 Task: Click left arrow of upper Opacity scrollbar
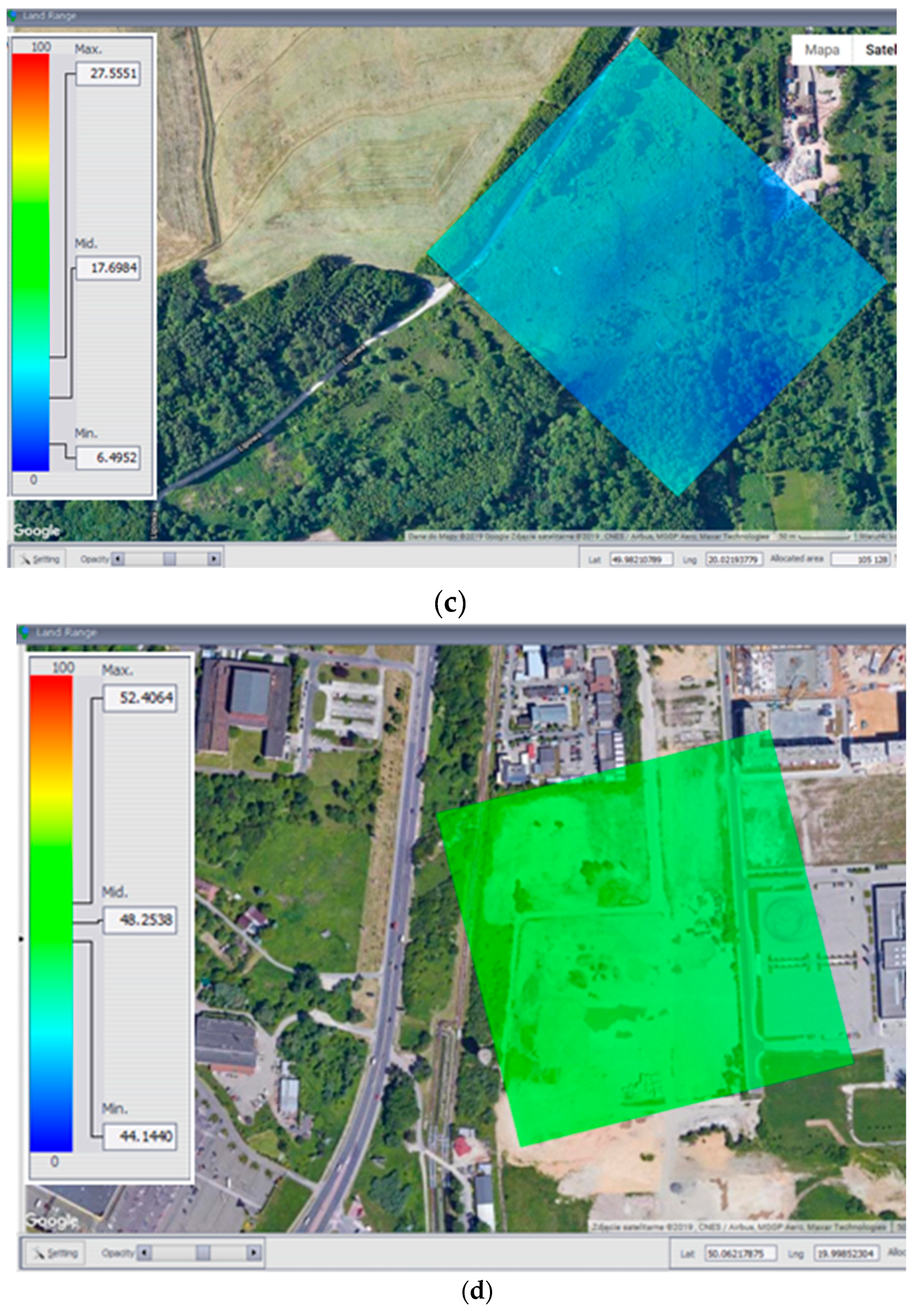(x=118, y=558)
